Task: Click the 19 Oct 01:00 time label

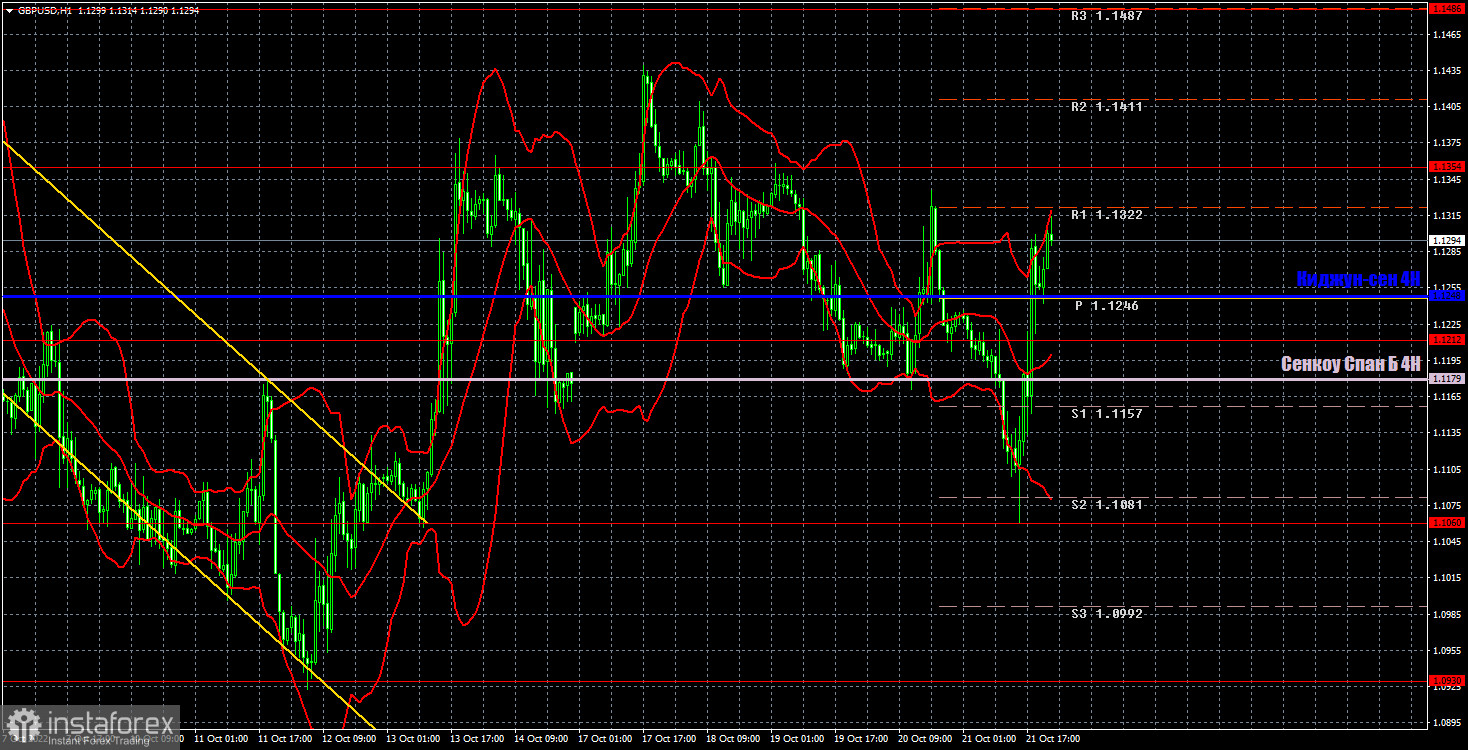Action: click(797, 740)
